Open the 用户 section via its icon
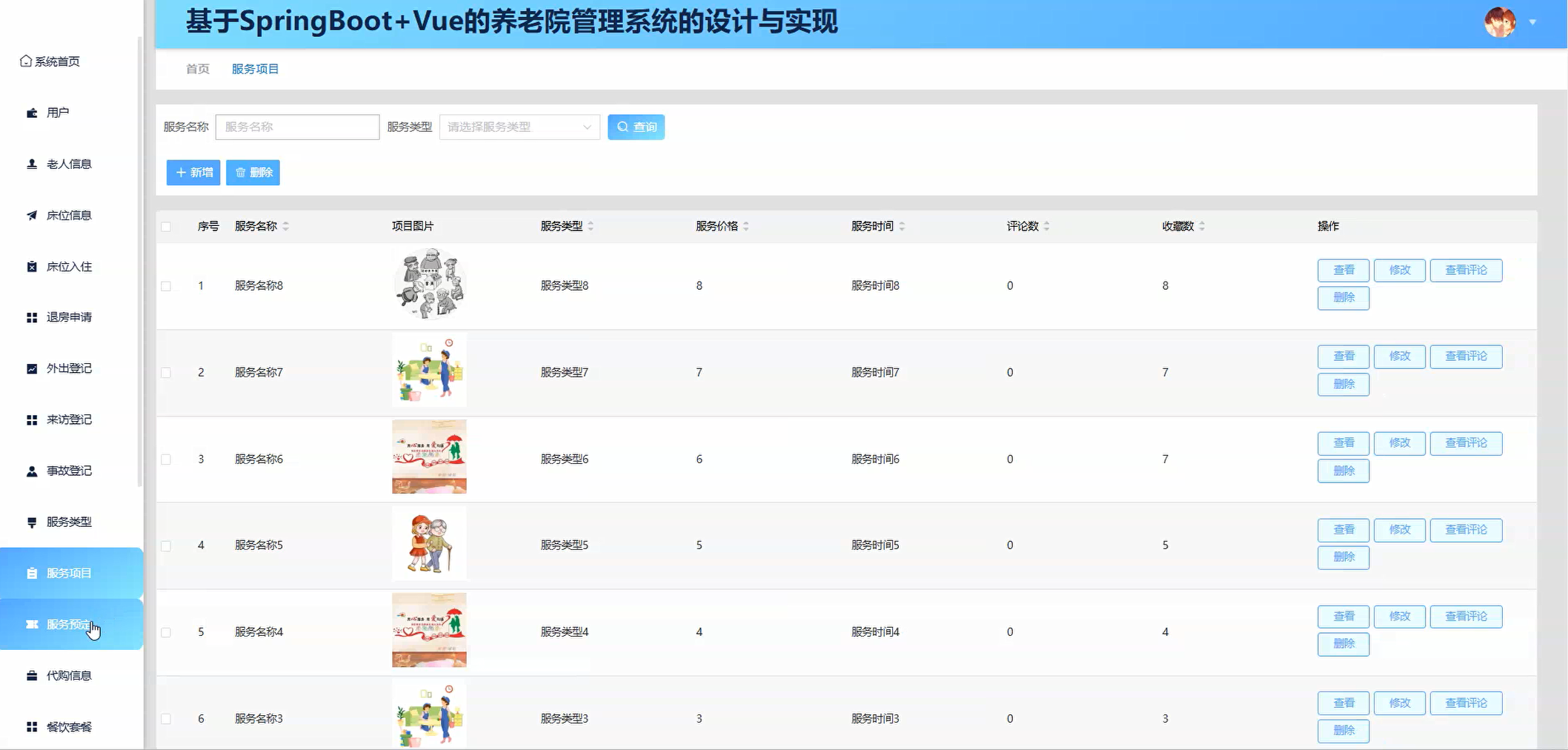 tap(30, 113)
